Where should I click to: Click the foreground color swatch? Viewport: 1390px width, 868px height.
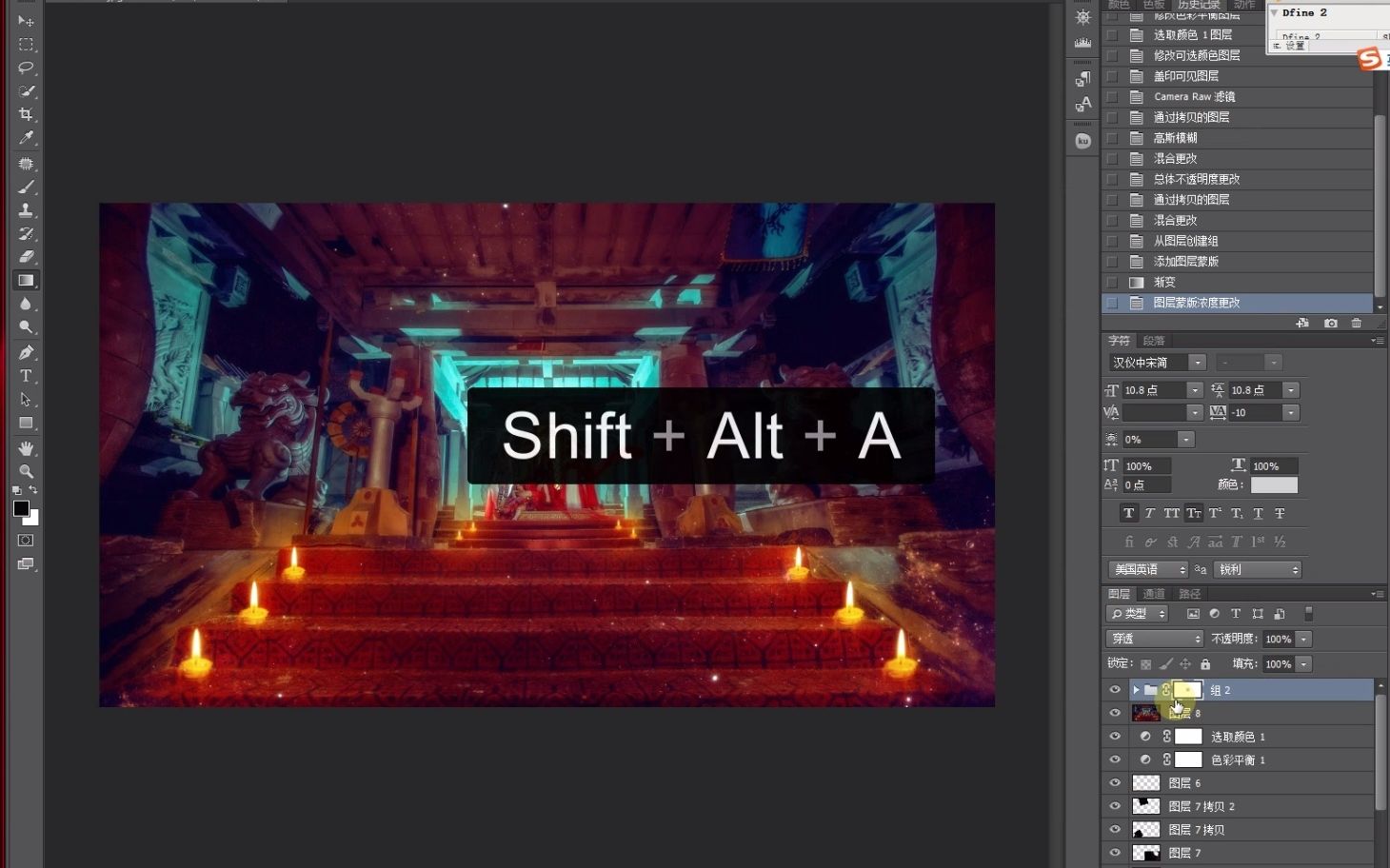21,509
